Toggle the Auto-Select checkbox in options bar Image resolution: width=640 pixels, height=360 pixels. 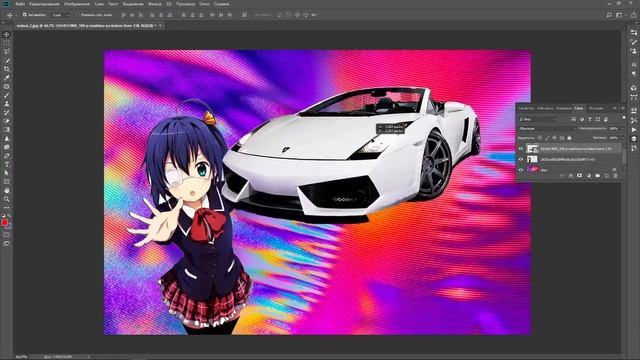tap(24, 15)
